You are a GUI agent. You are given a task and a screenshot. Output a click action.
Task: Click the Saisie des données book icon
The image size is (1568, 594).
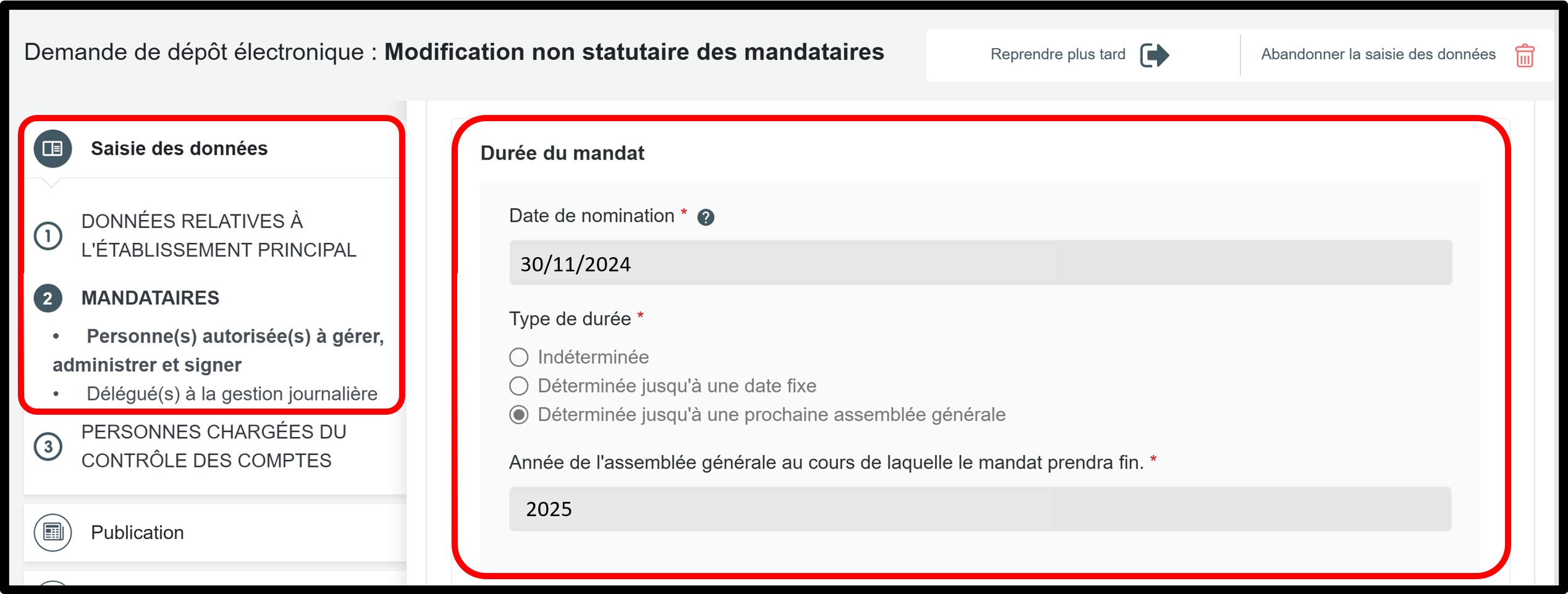click(x=53, y=149)
